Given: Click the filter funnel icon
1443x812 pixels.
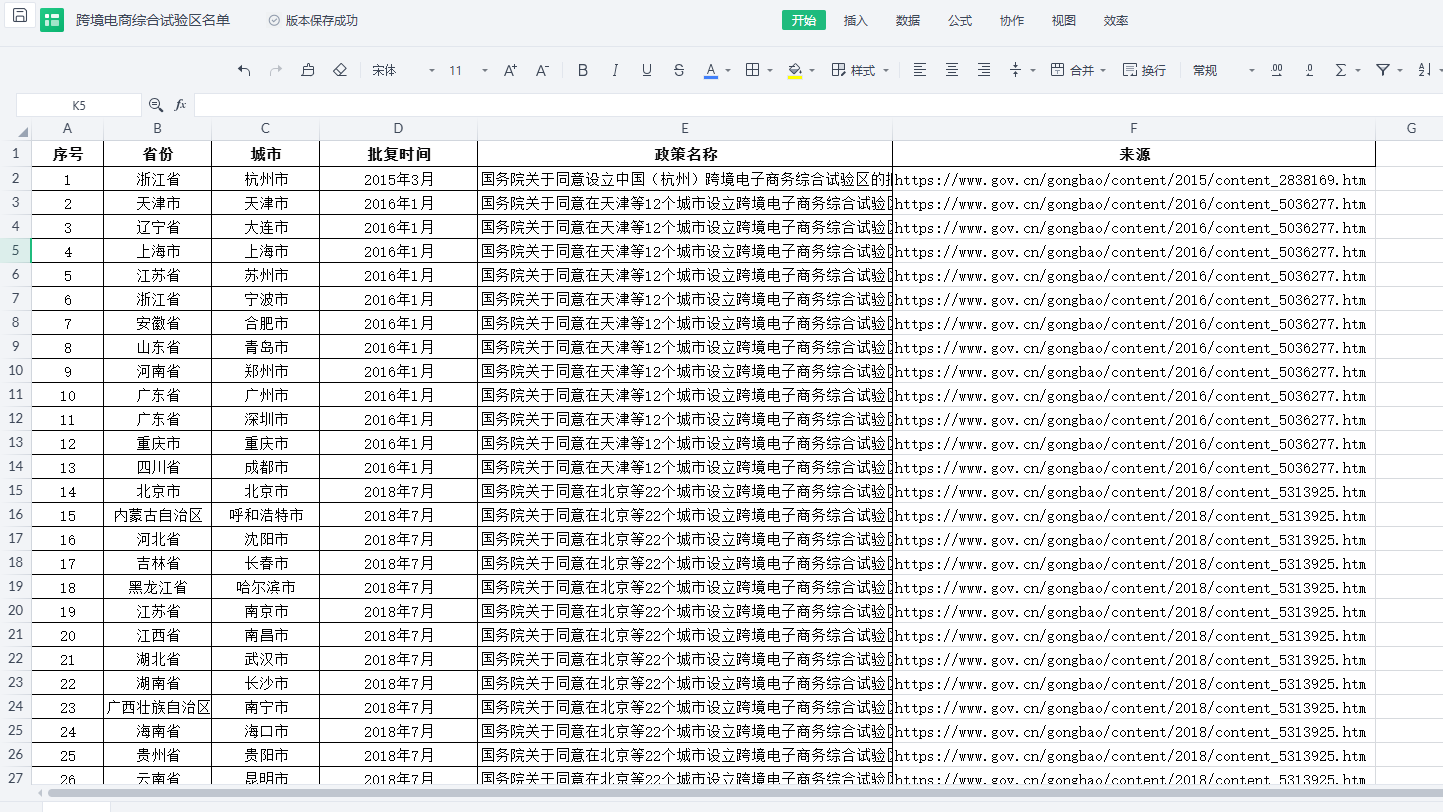Looking at the screenshot, I should click(1383, 70).
